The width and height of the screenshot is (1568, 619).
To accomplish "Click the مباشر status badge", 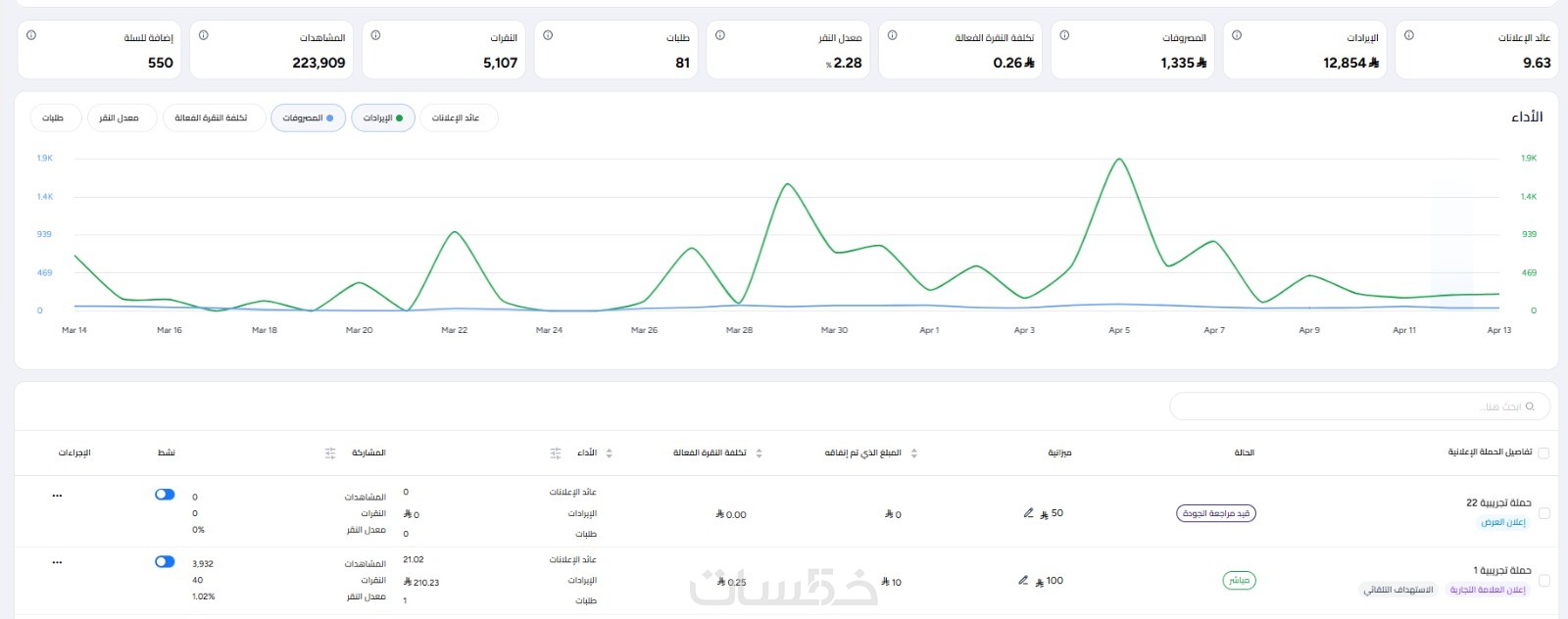I will 1239,581.
